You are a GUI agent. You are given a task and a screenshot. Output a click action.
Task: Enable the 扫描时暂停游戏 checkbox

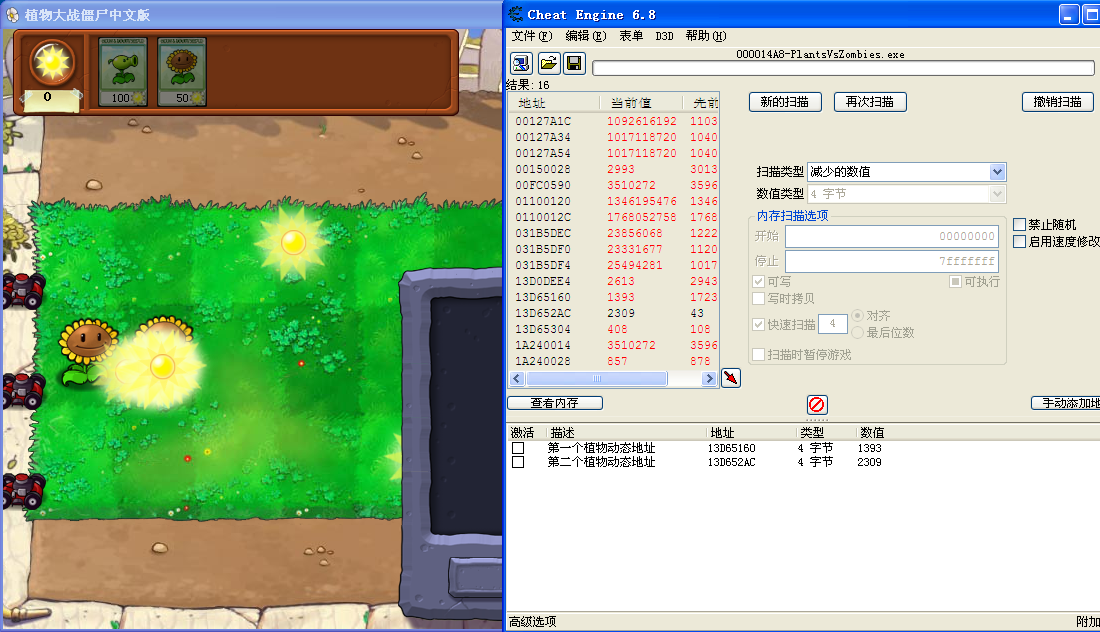tap(758, 355)
